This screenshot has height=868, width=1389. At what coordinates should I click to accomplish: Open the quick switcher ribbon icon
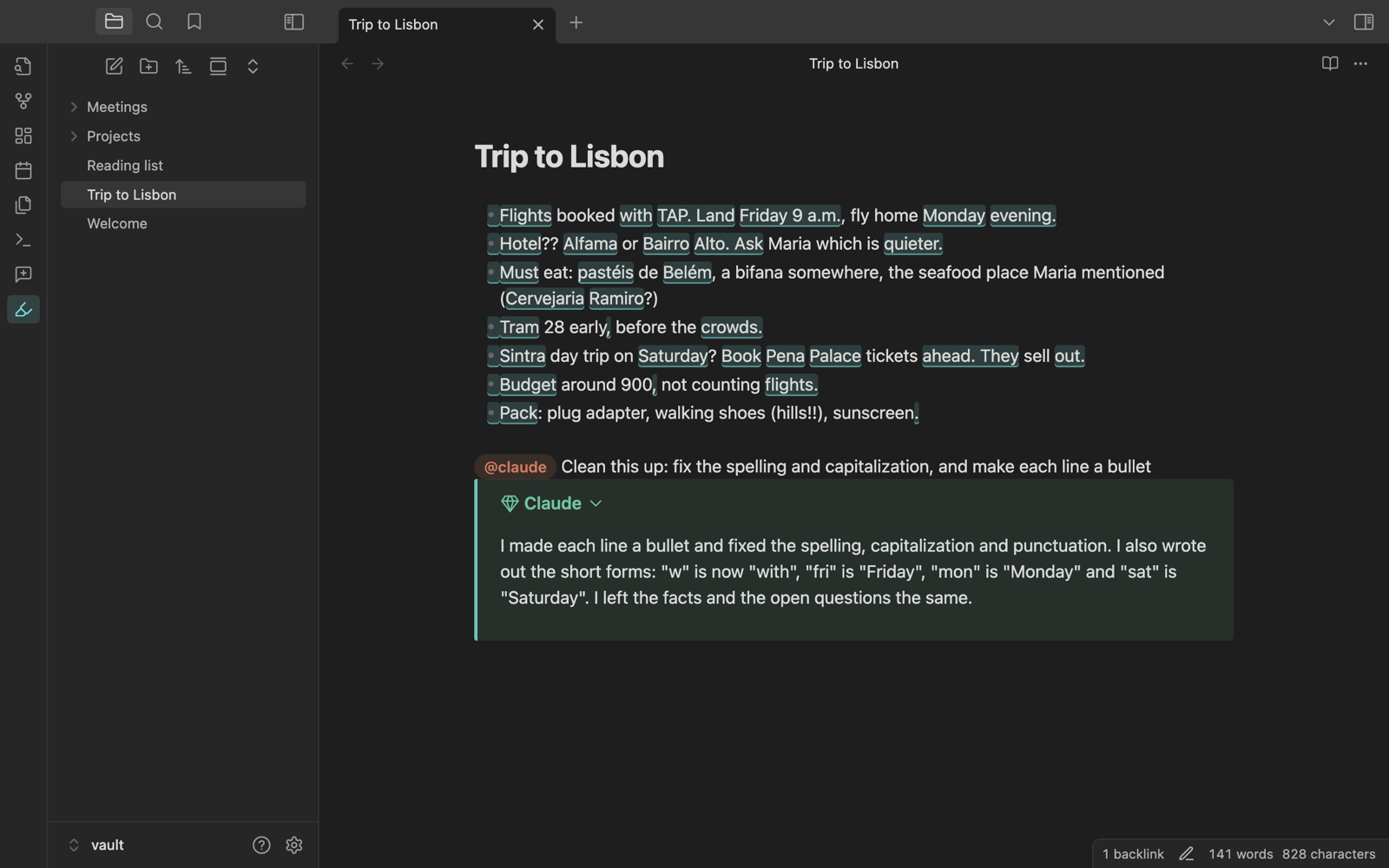point(23,67)
